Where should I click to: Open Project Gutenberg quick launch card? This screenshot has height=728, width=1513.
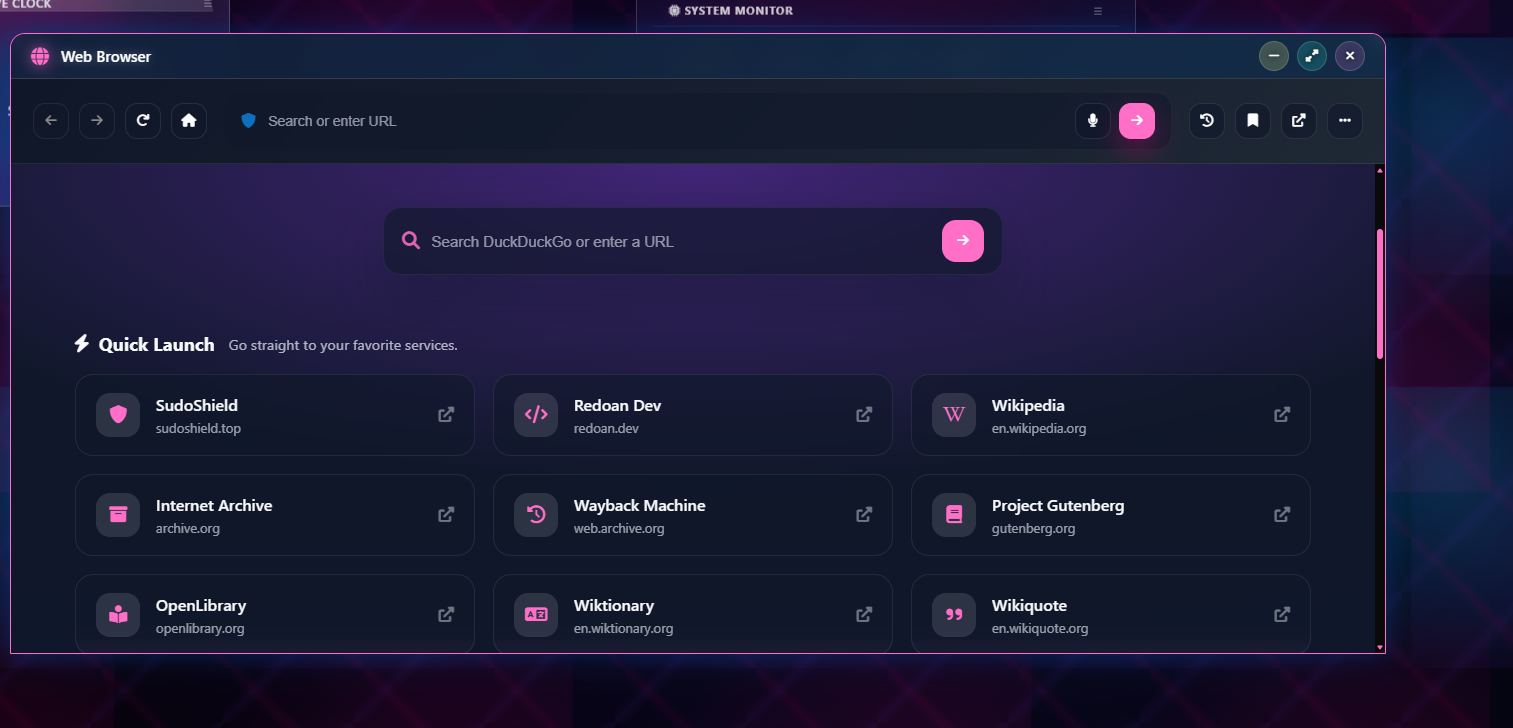pos(1110,515)
